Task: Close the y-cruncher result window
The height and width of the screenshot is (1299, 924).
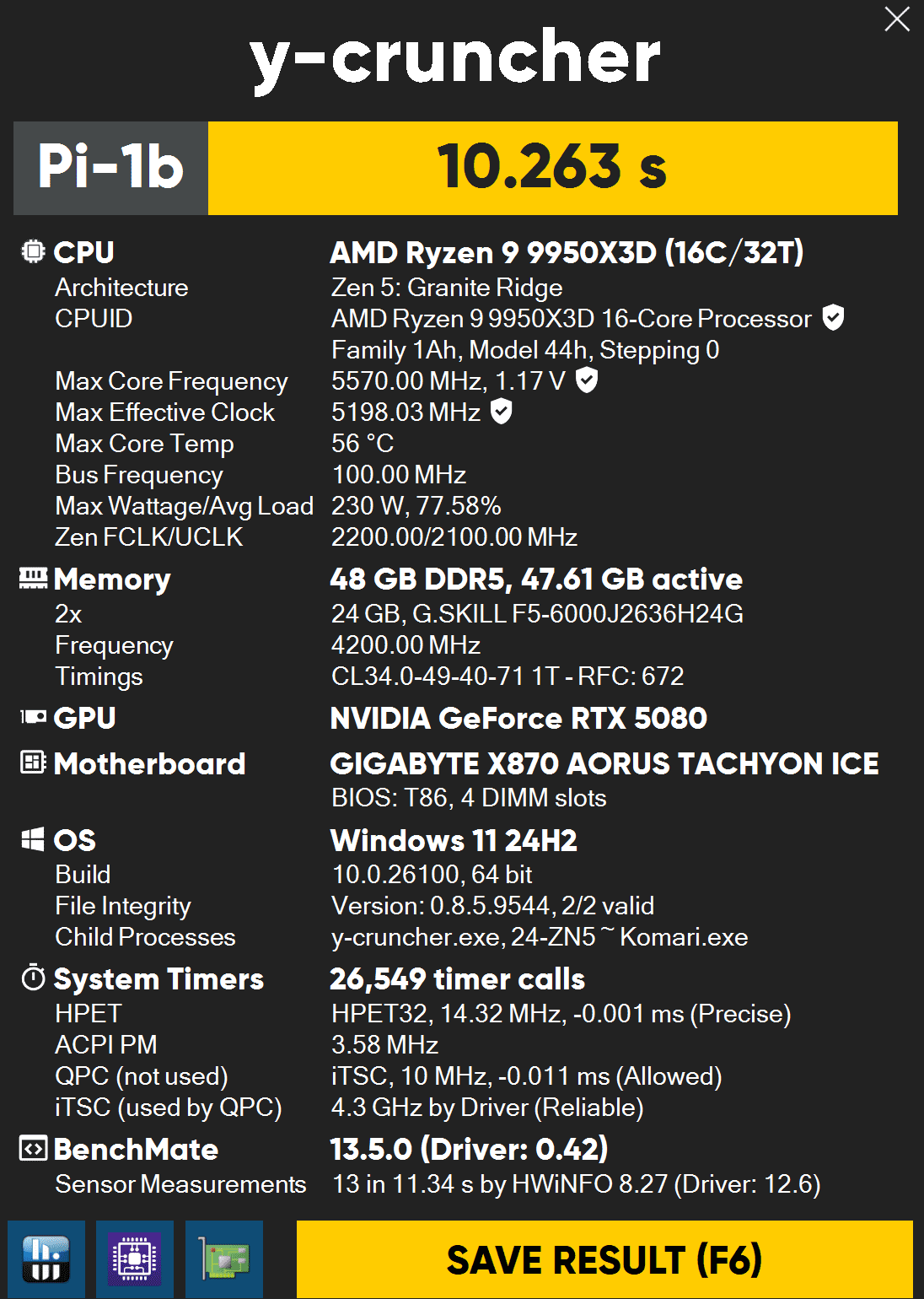Action: pyautogui.click(x=896, y=19)
